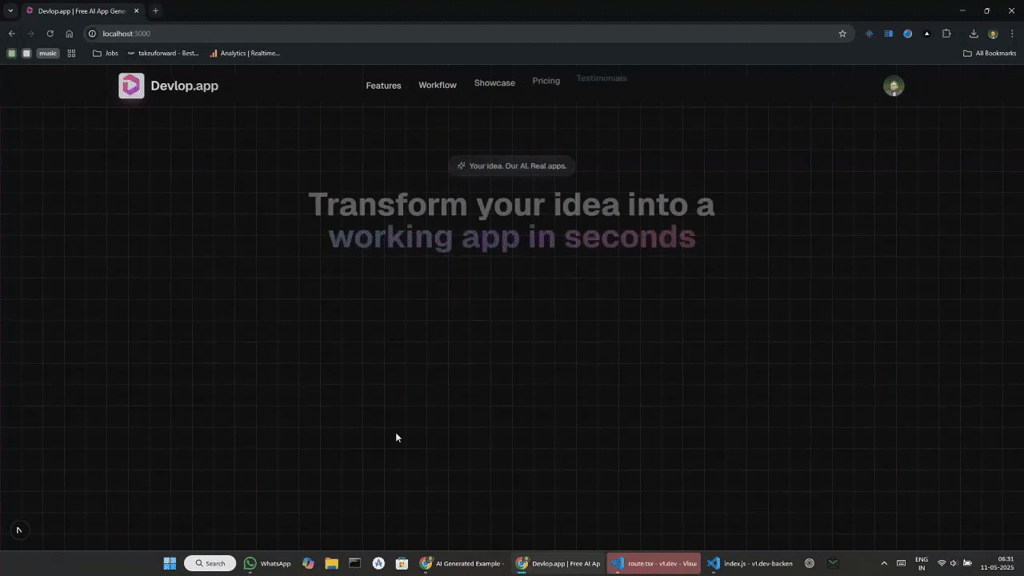Bookmark this page with the star
Screen dimensions: 1024x576
point(842,34)
